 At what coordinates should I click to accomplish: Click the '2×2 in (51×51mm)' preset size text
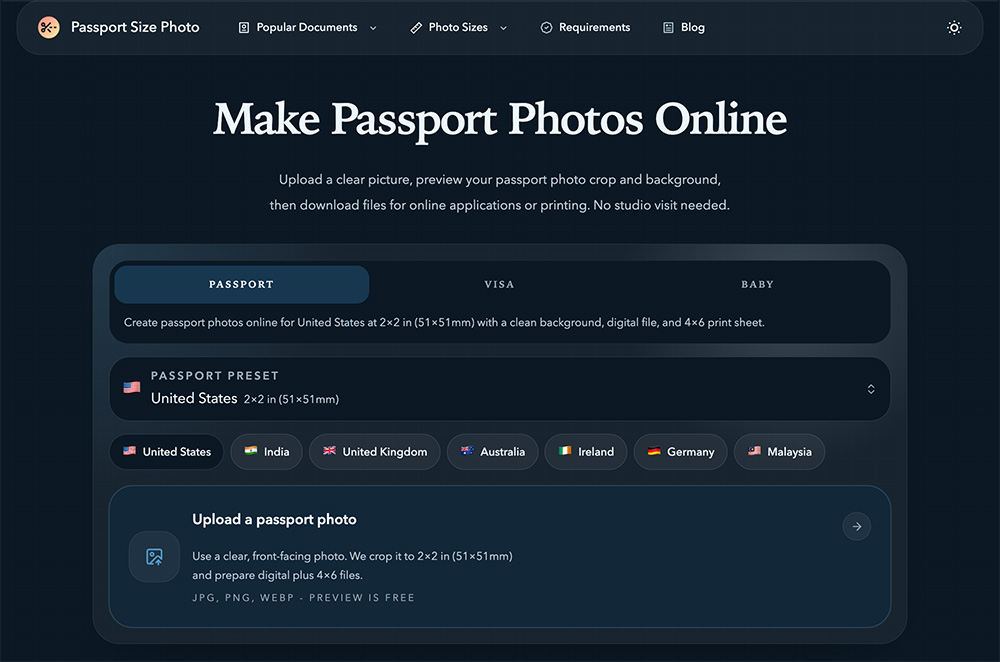291,399
